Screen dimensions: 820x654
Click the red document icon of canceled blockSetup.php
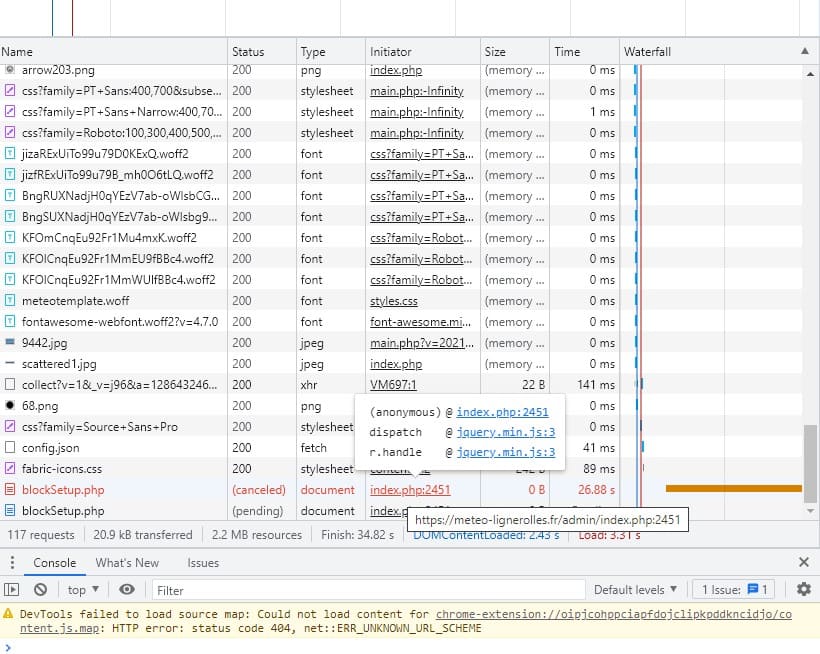[10, 489]
